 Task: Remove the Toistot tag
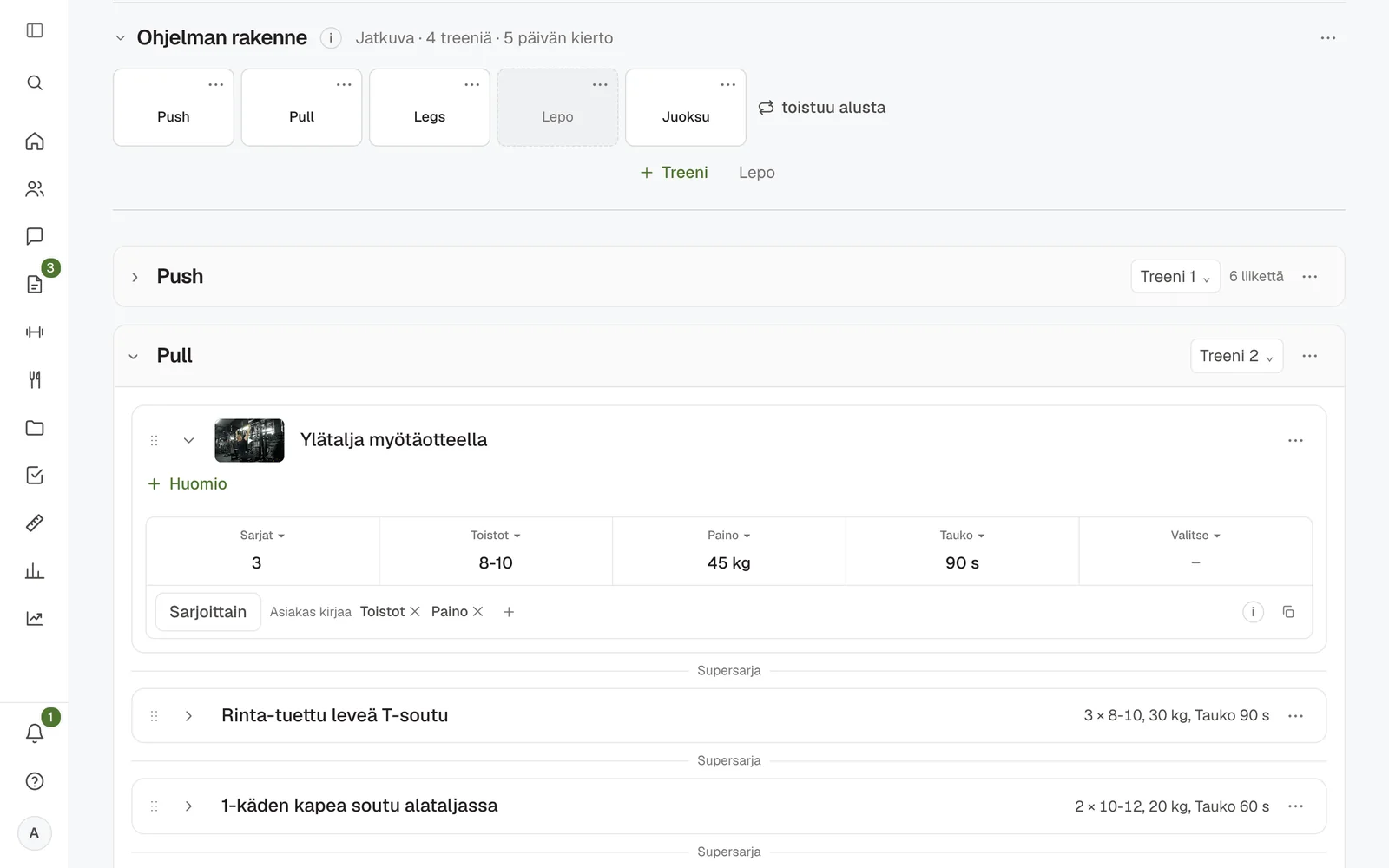pos(415,612)
